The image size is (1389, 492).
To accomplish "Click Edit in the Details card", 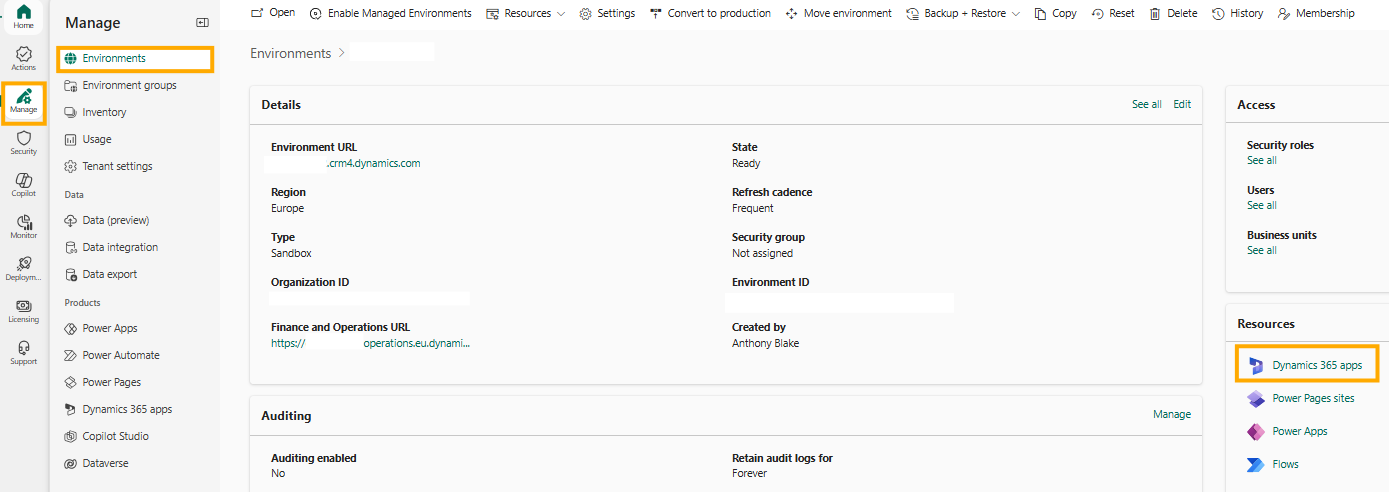I will pyautogui.click(x=1182, y=104).
